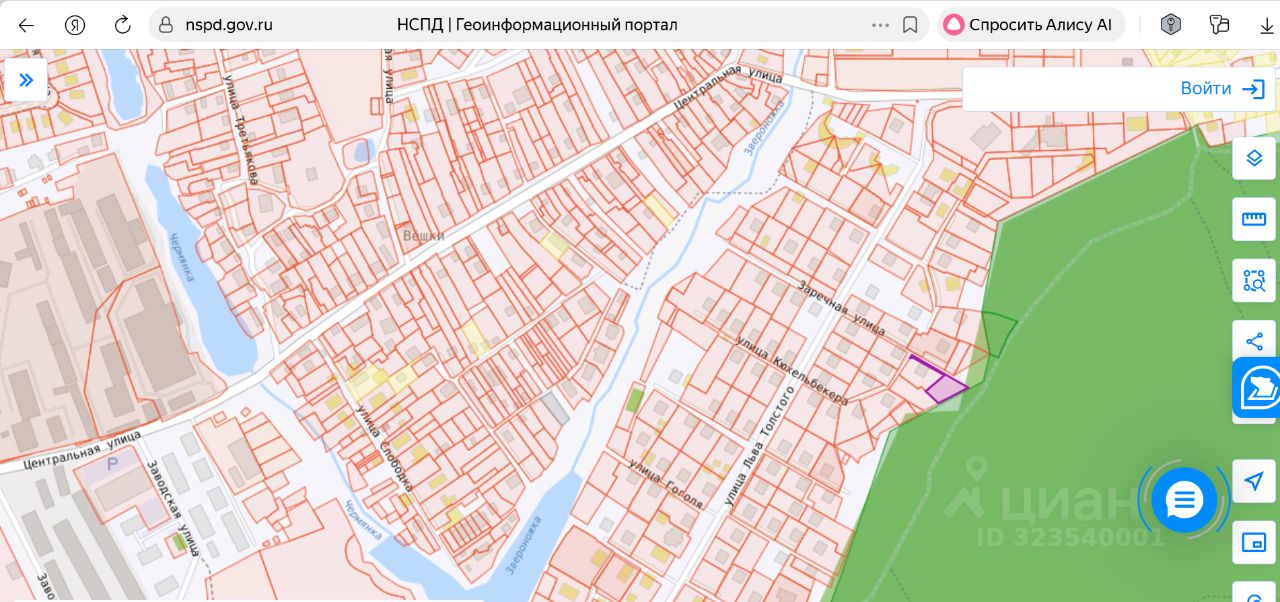The image size is (1280, 602).
Task: Go back using the browser back arrow
Action: (26, 25)
